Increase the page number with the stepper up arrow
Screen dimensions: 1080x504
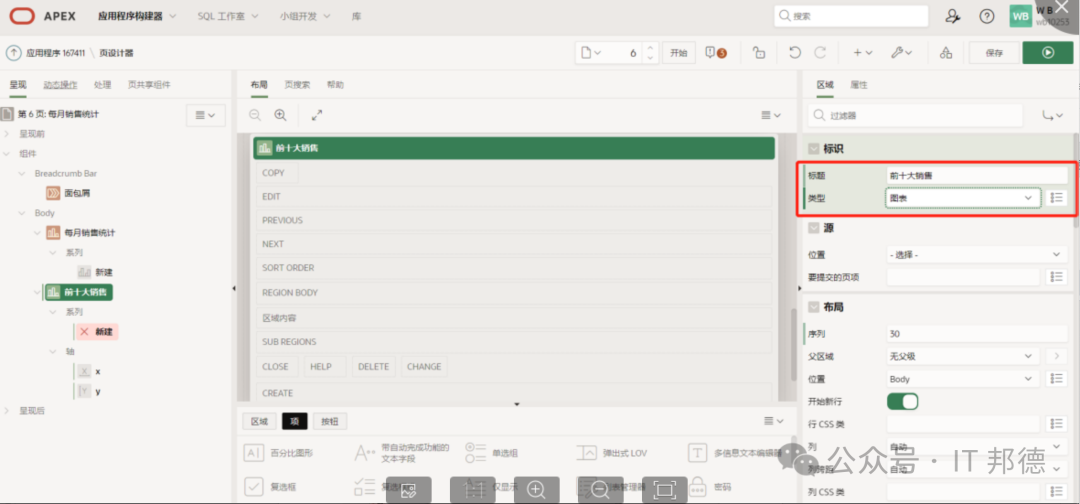(x=650, y=48)
